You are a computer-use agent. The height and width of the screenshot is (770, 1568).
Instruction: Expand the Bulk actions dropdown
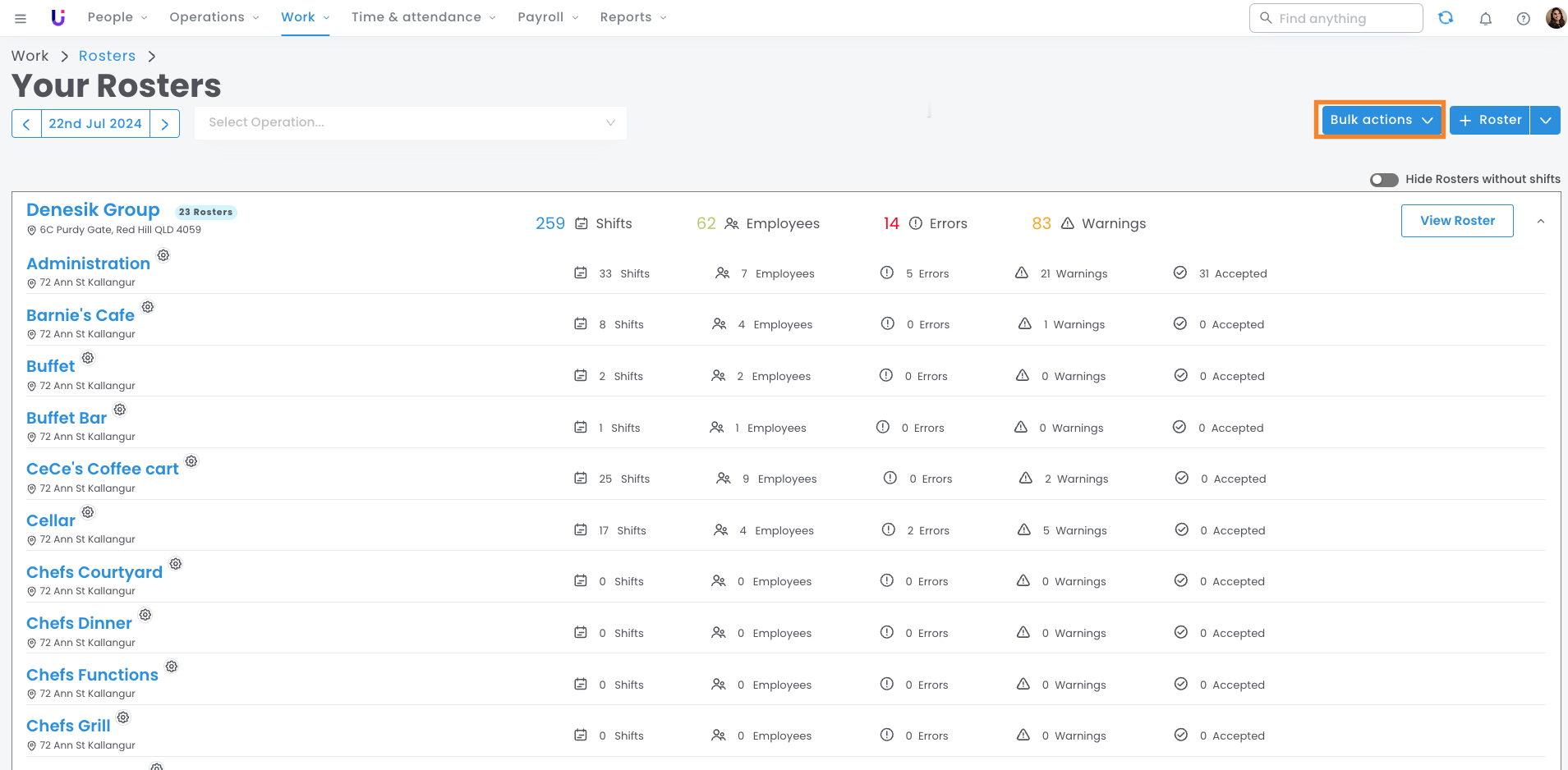point(1380,120)
